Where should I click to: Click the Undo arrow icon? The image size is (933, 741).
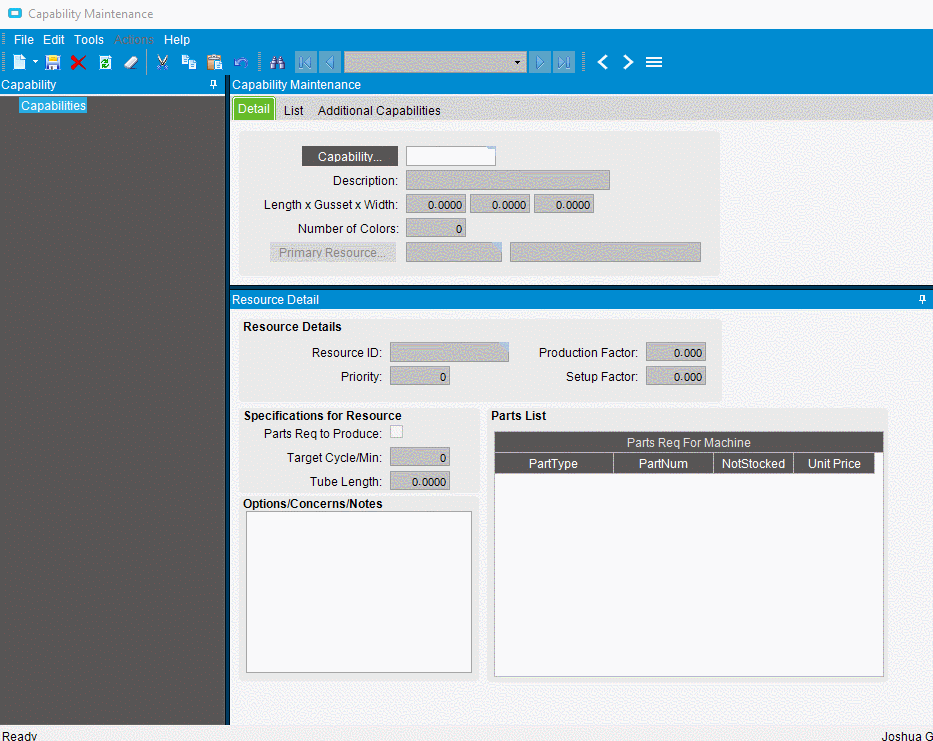click(241, 62)
